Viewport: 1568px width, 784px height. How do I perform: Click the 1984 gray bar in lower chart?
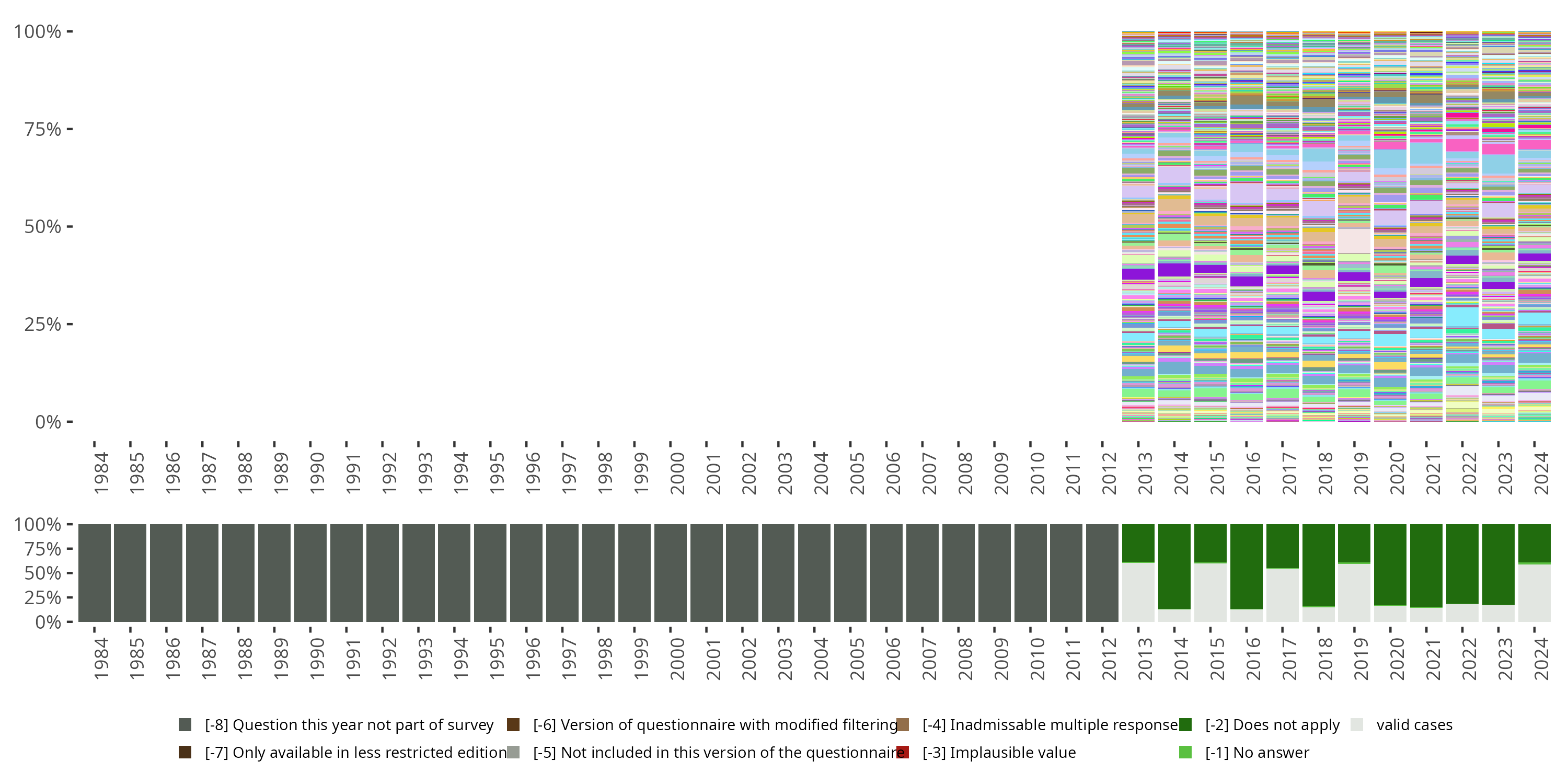(x=95, y=573)
